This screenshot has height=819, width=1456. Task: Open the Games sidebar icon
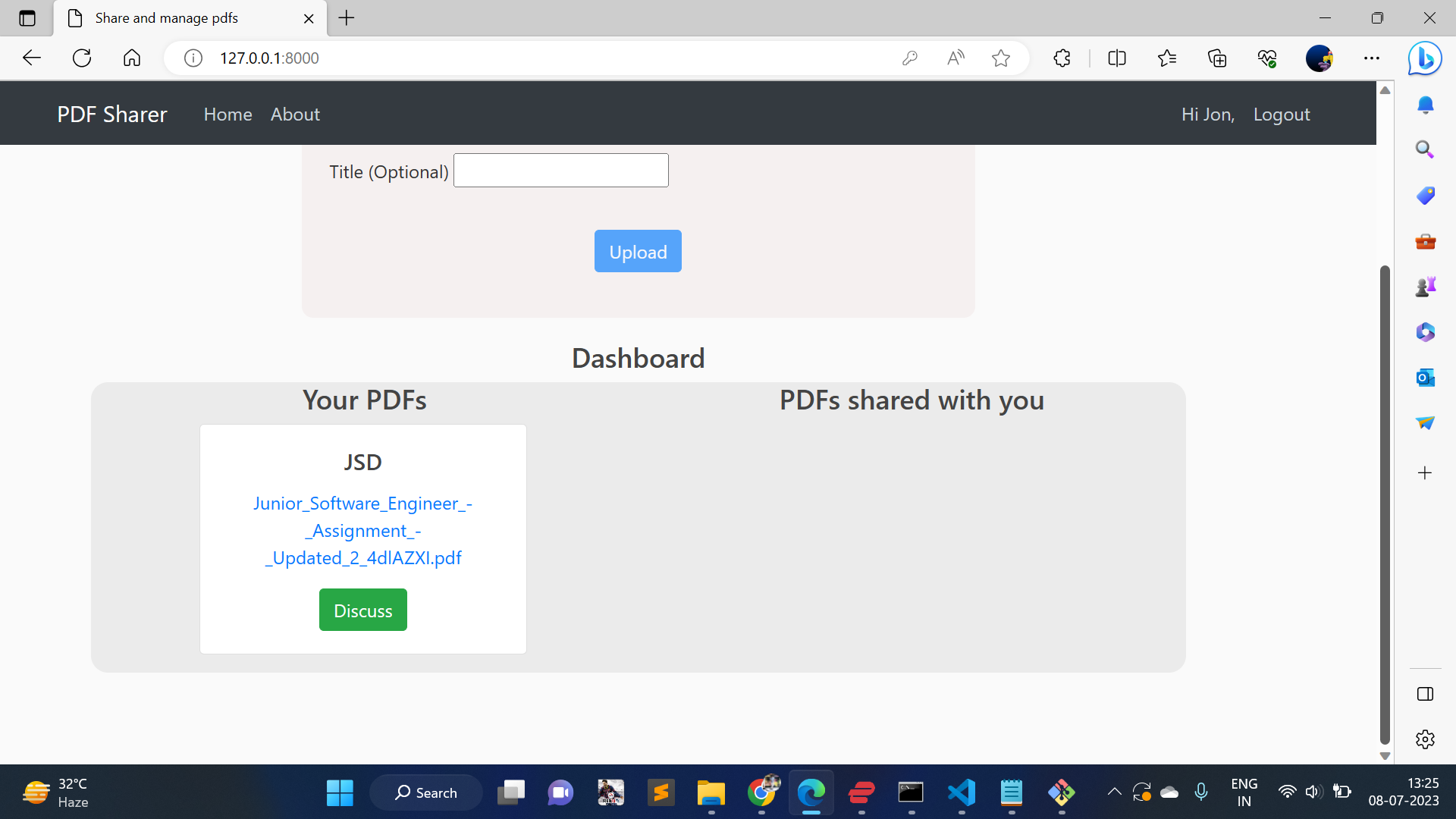1425,287
